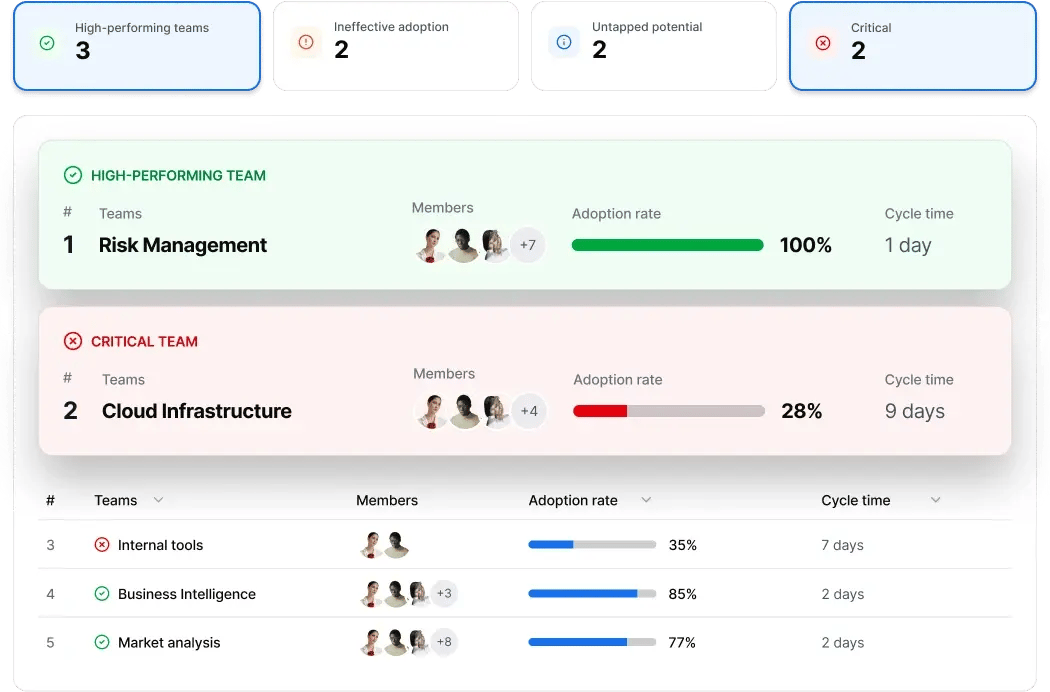
Task: Open the Cycle time column dropdown
Action: point(935,500)
